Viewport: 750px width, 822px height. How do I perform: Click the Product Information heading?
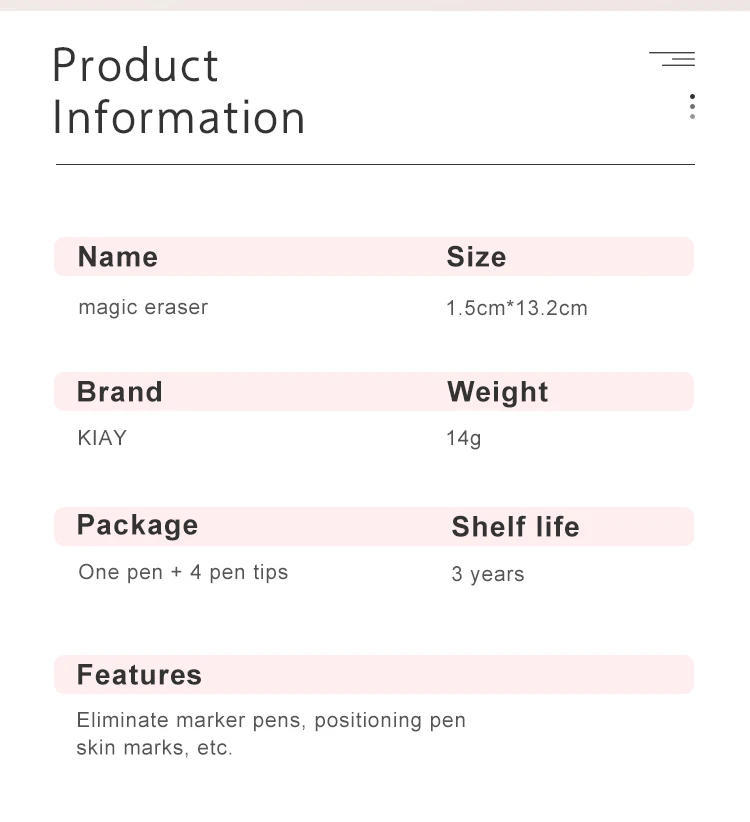tap(178, 91)
